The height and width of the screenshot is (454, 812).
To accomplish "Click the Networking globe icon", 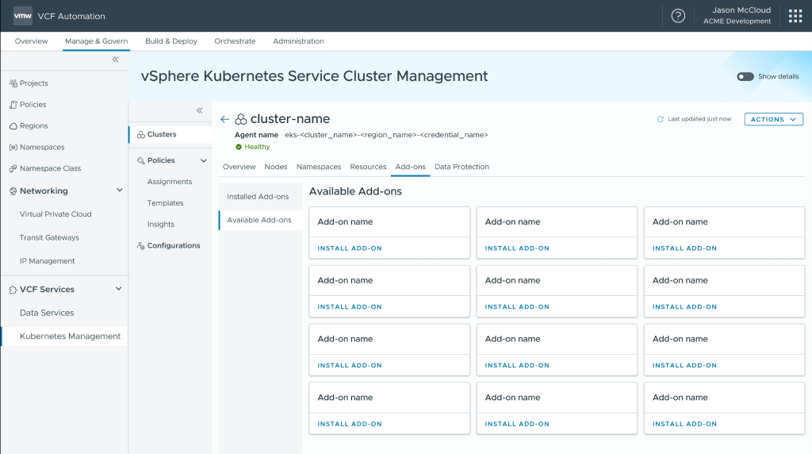I will (x=13, y=191).
